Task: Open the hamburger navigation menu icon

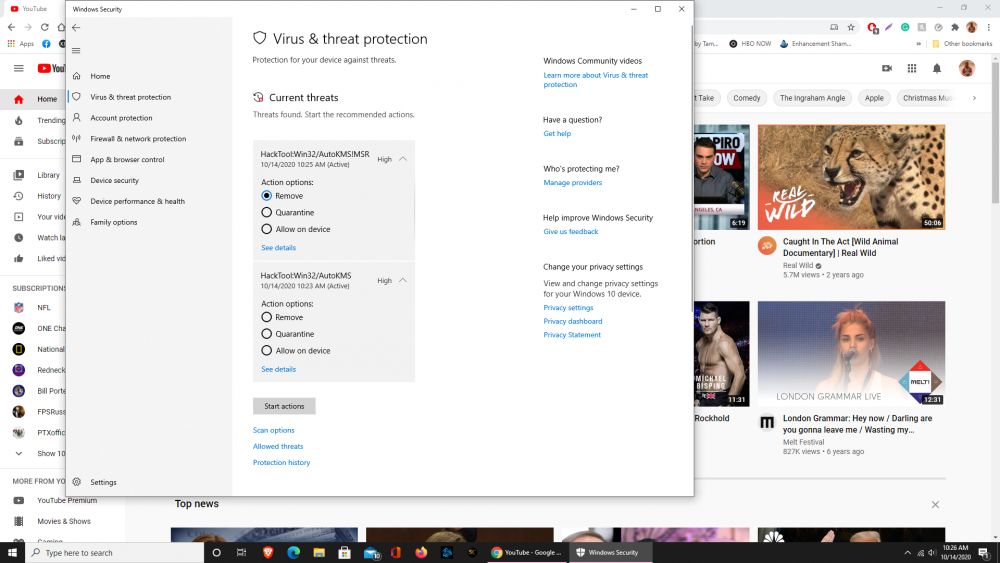Action: (x=77, y=51)
